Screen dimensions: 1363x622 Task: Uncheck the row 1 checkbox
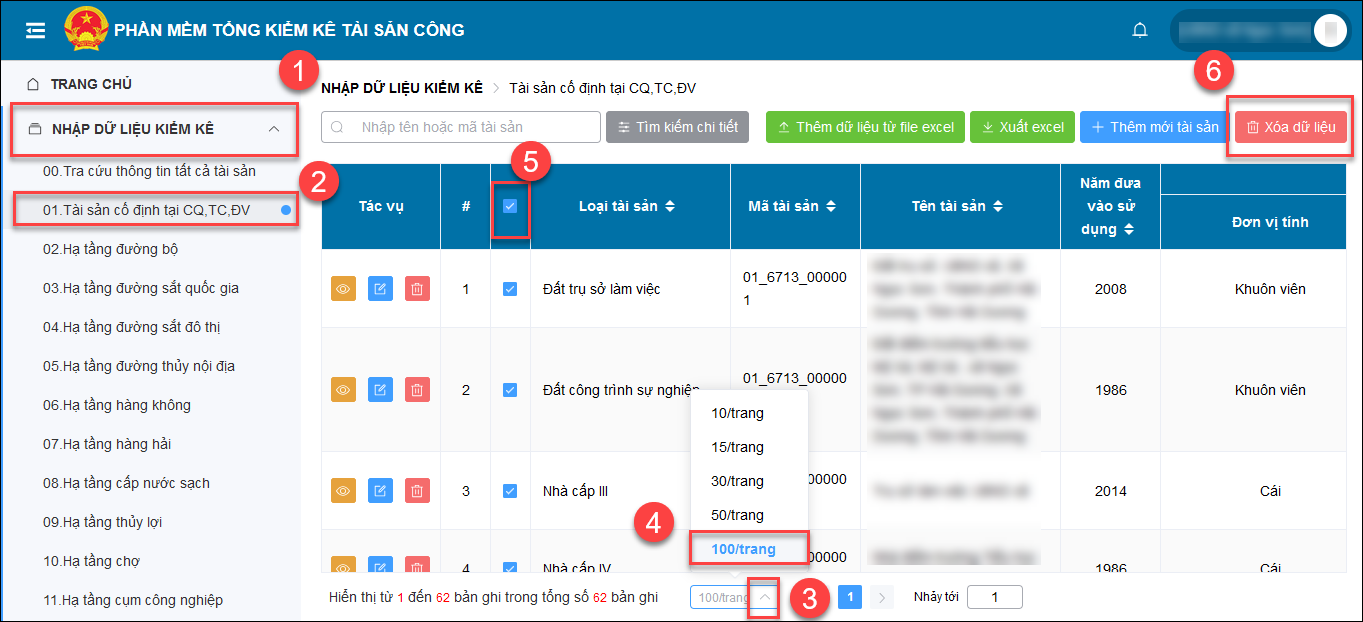510,289
